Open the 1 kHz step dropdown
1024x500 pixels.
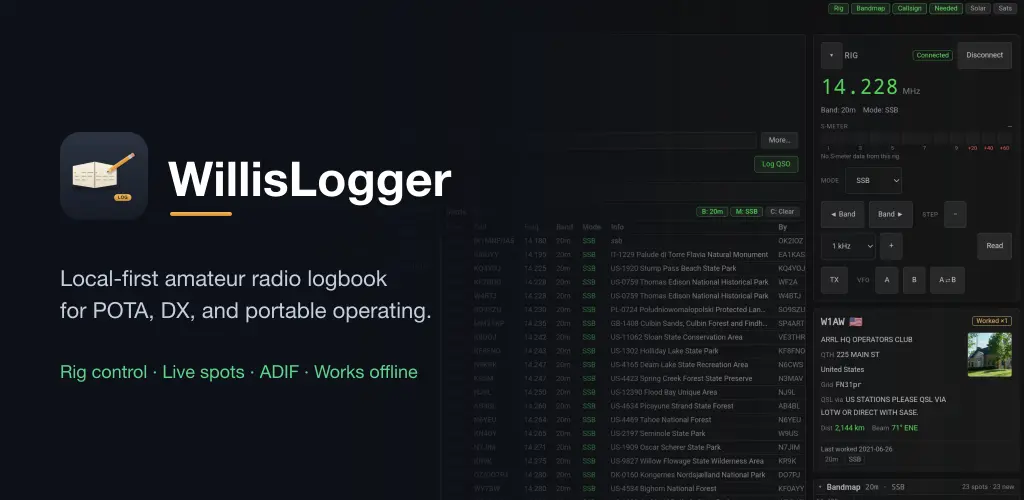point(848,246)
